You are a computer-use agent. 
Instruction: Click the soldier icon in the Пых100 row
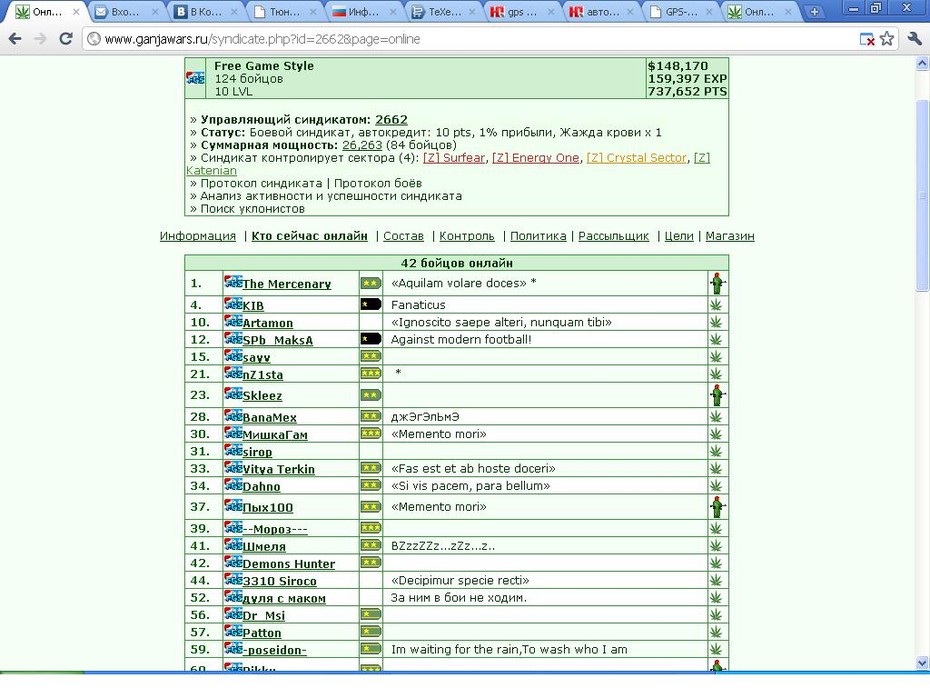718,507
